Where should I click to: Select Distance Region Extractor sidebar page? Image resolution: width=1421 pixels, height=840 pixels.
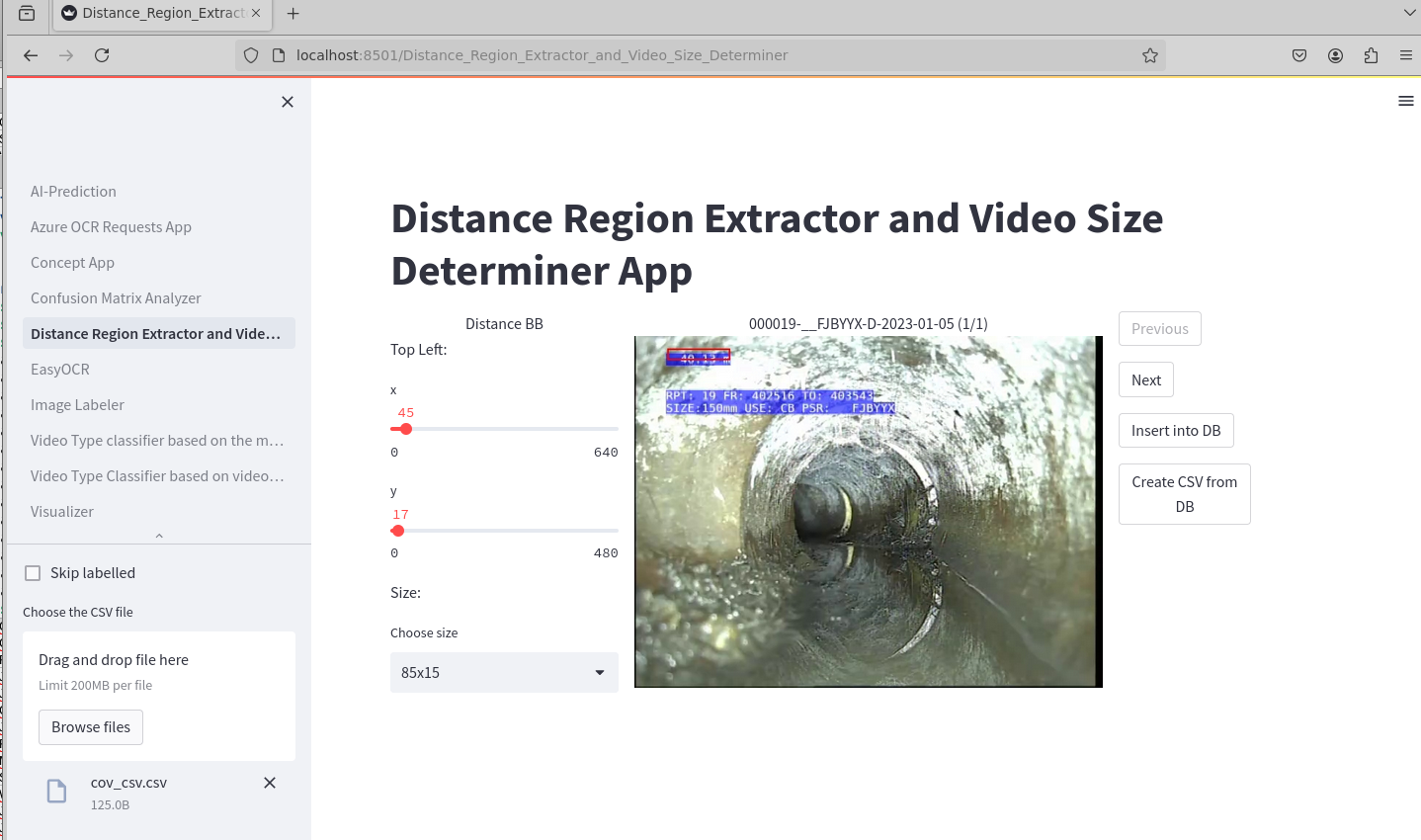click(x=158, y=334)
